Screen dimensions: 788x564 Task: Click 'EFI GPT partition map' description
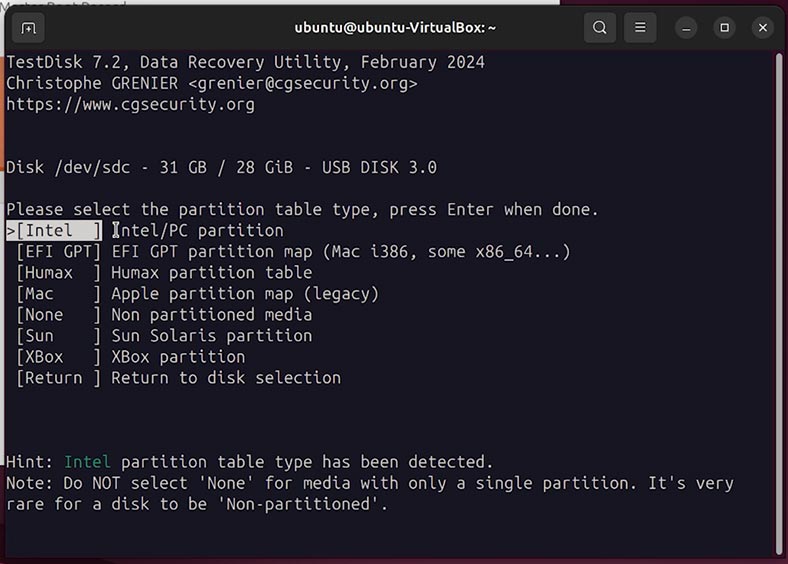point(212,252)
